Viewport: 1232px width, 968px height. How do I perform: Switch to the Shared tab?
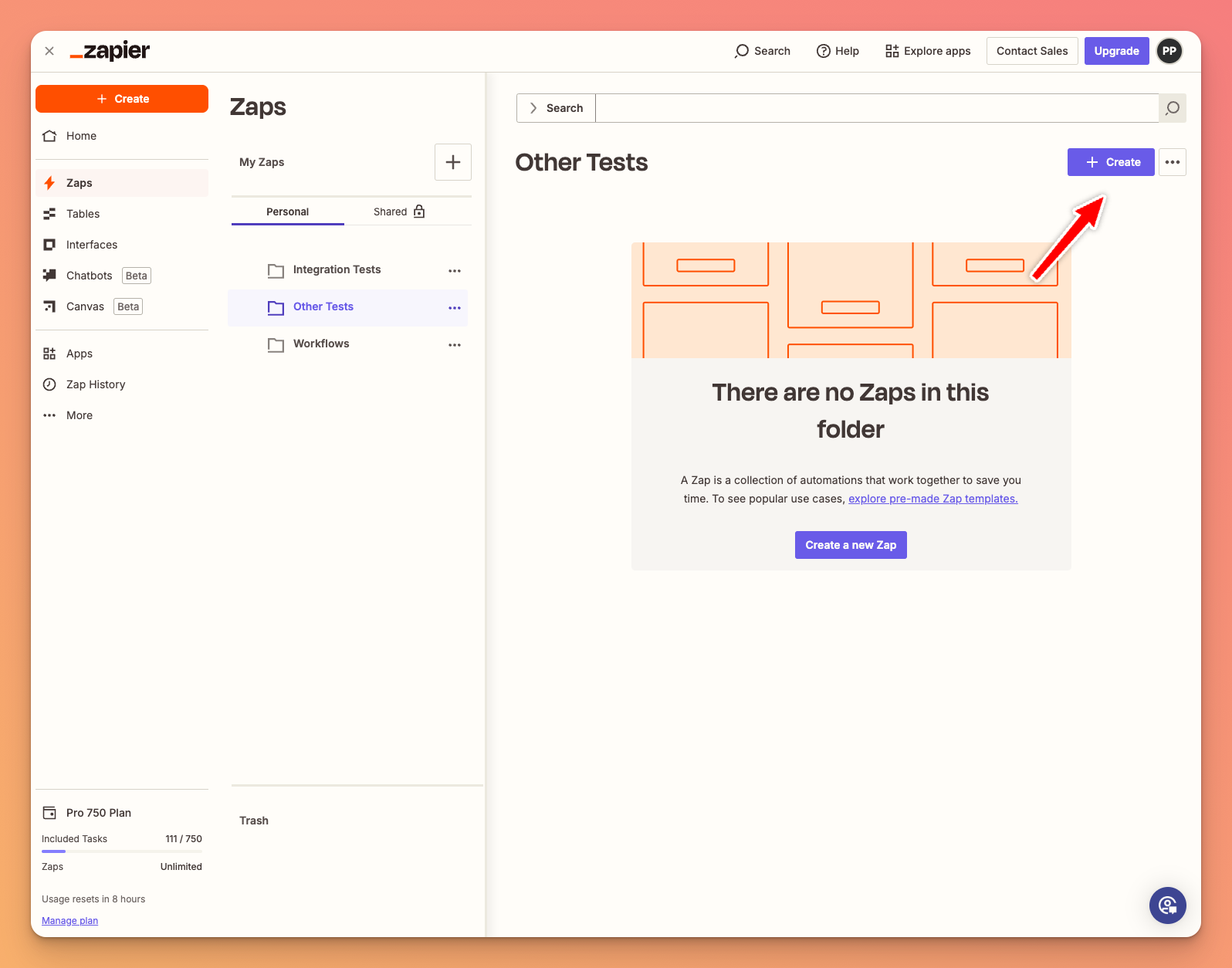click(x=398, y=212)
